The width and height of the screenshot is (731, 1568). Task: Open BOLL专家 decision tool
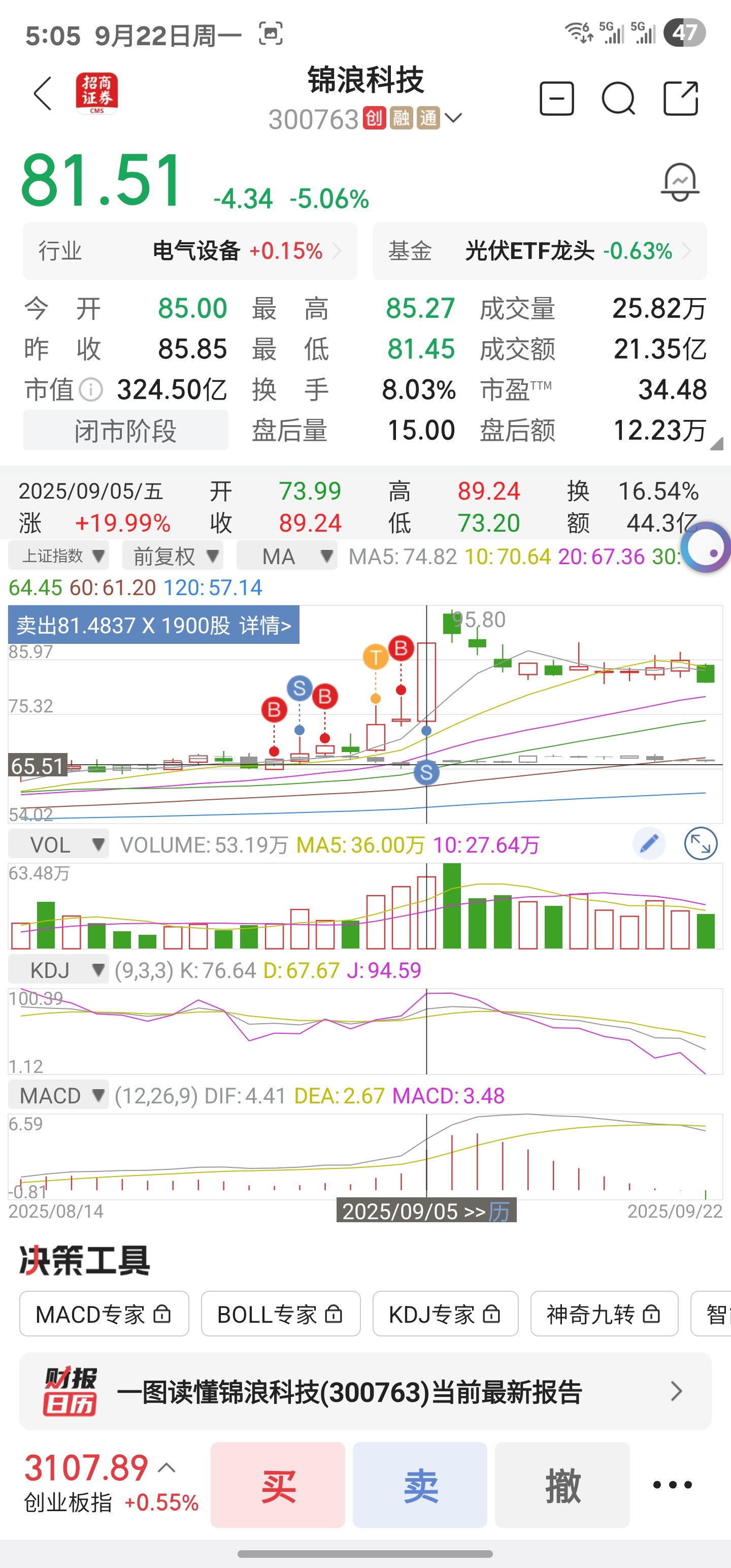(x=281, y=1314)
